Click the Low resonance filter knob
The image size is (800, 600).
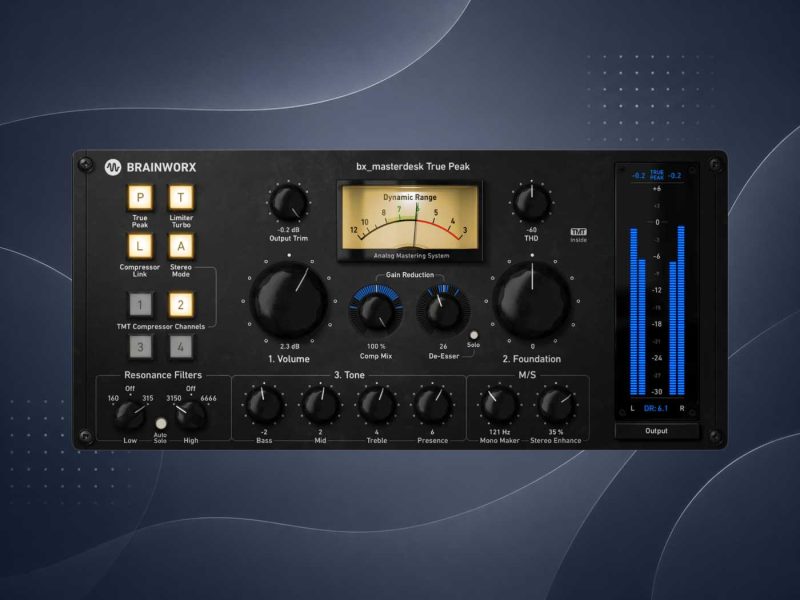click(x=130, y=416)
